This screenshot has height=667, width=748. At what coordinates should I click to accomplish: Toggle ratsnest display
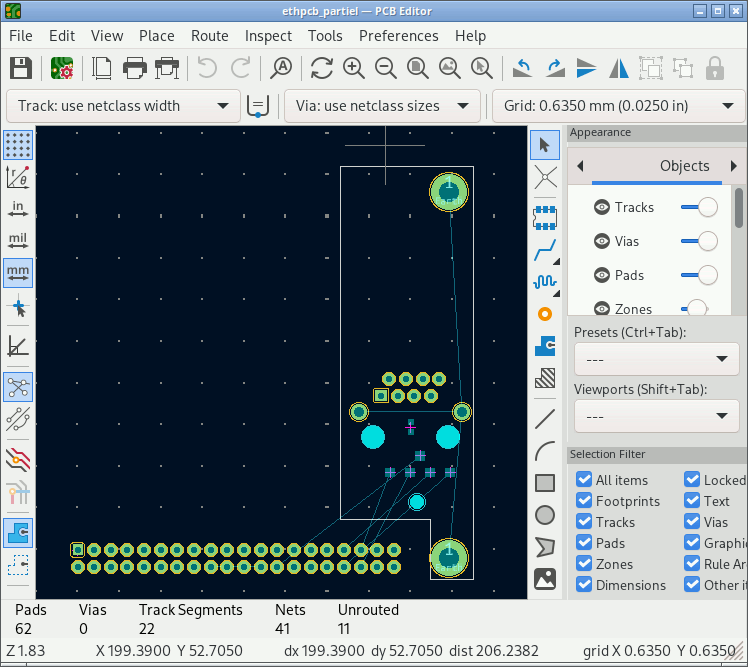coord(18,387)
